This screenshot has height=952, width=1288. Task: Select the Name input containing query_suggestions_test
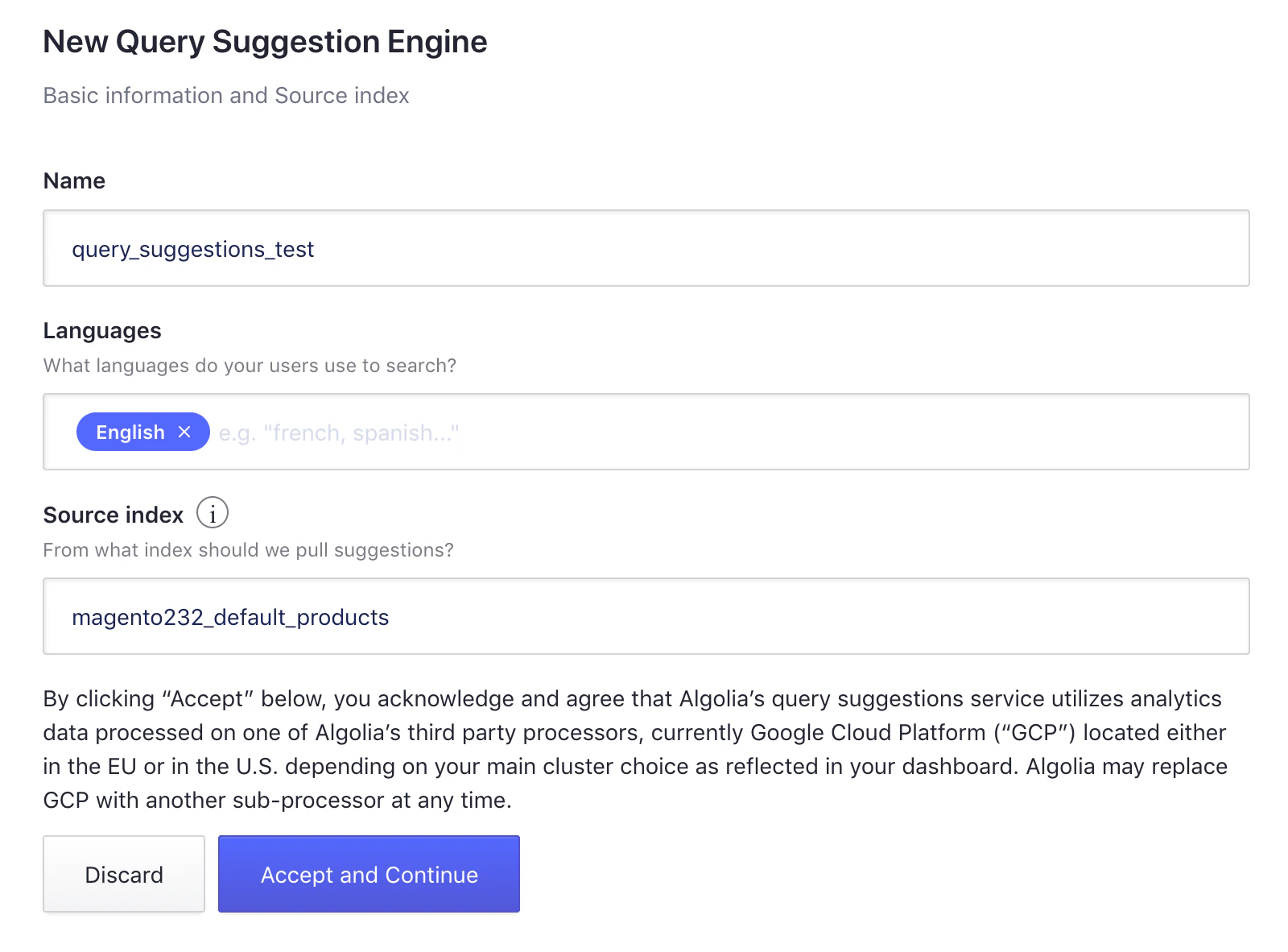(644, 248)
